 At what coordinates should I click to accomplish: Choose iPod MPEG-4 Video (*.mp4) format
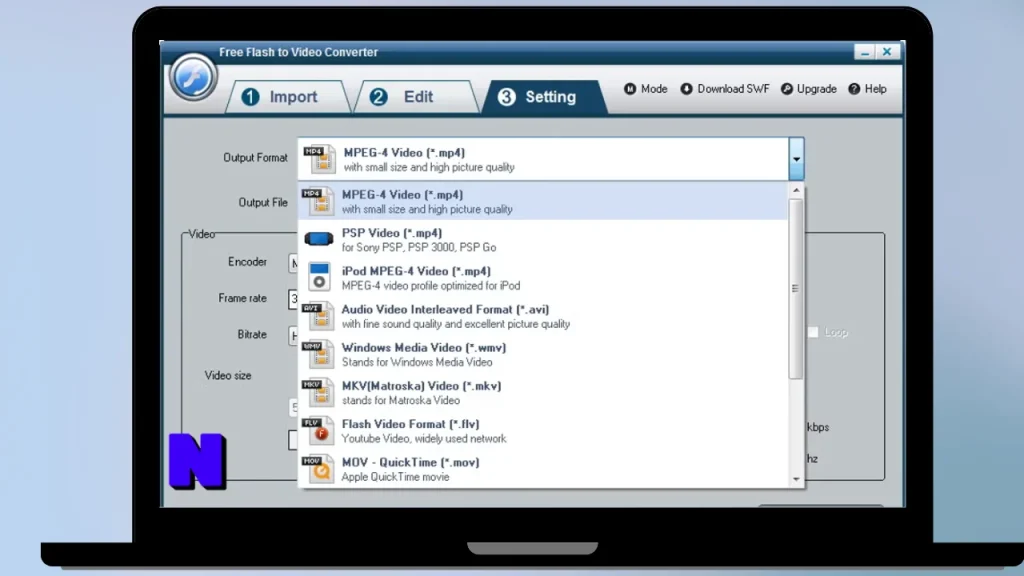point(543,278)
